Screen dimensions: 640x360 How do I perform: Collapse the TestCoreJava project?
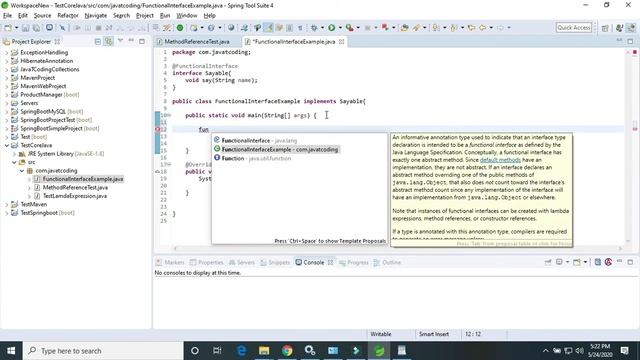(x=7, y=145)
